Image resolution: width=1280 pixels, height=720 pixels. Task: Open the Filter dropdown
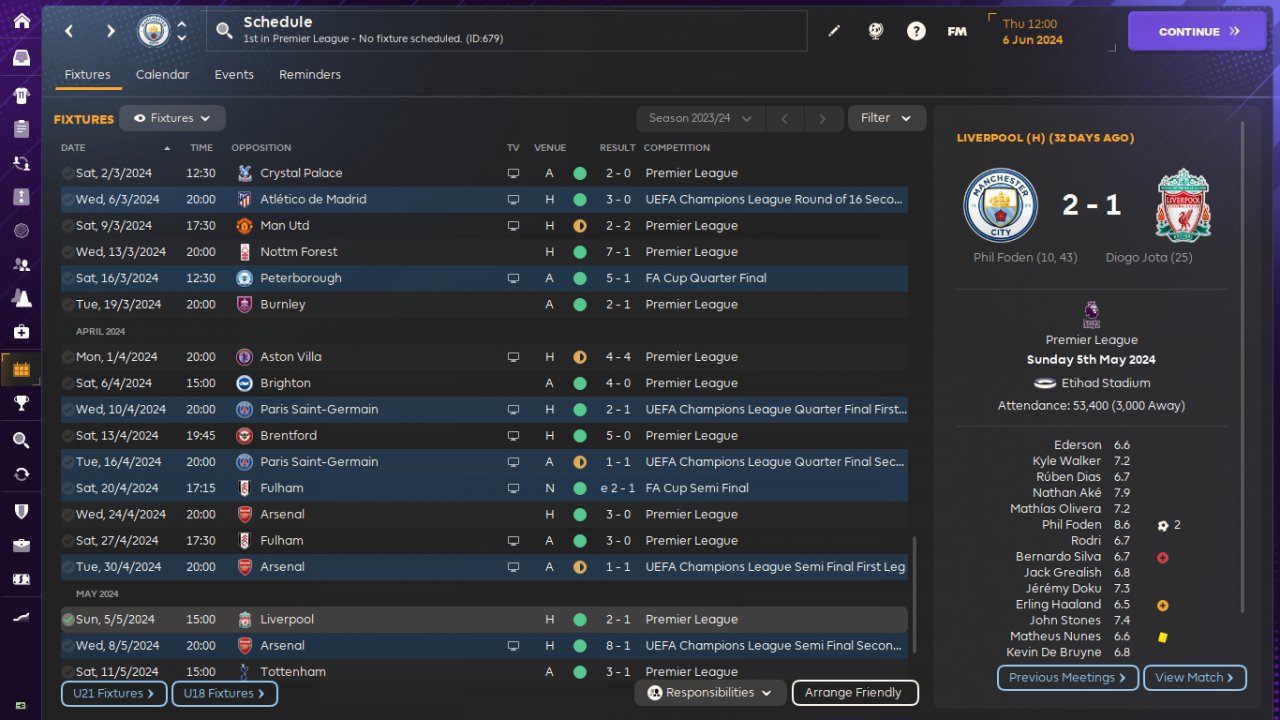click(887, 118)
